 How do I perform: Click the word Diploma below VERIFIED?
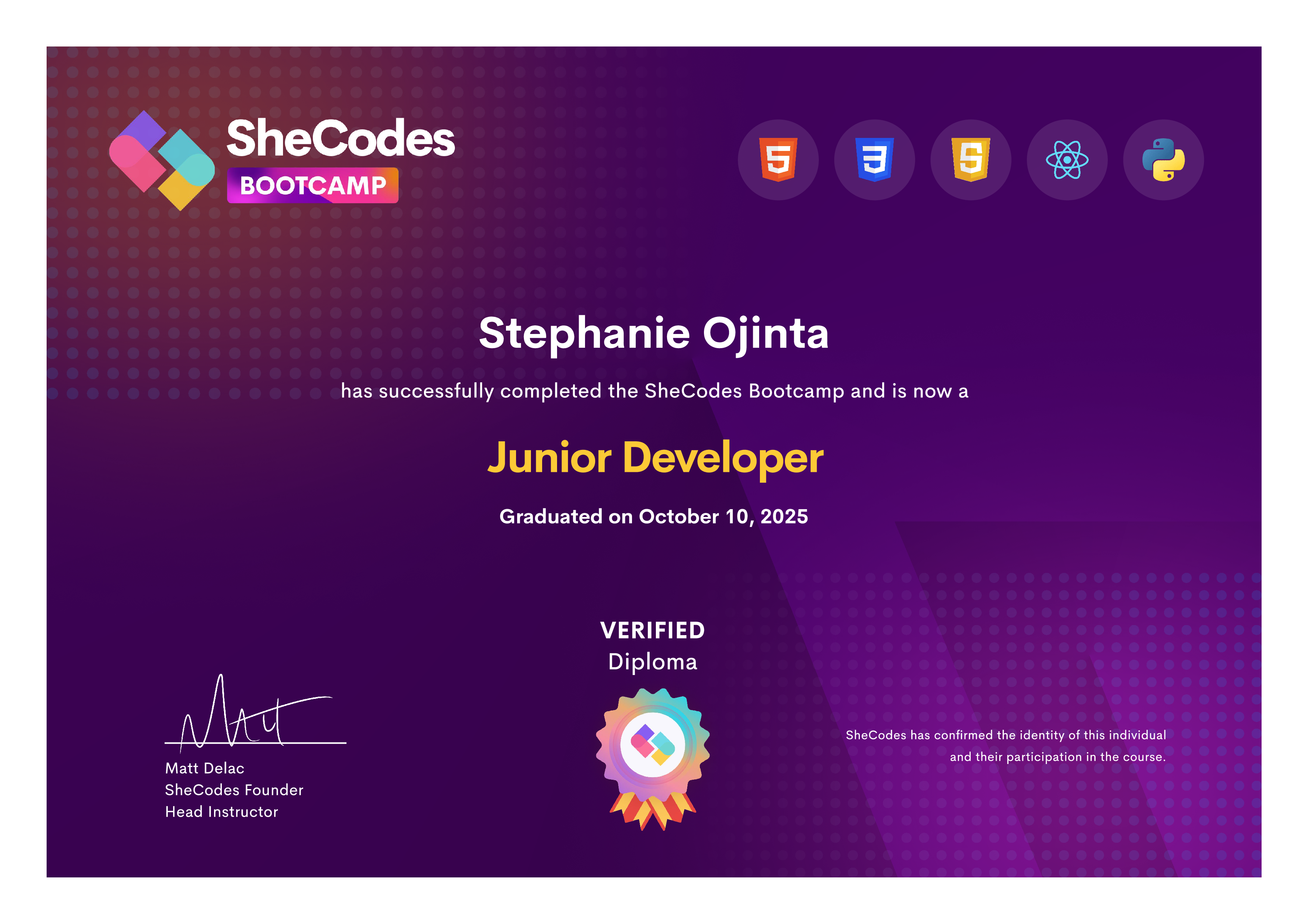tap(653, 662)
